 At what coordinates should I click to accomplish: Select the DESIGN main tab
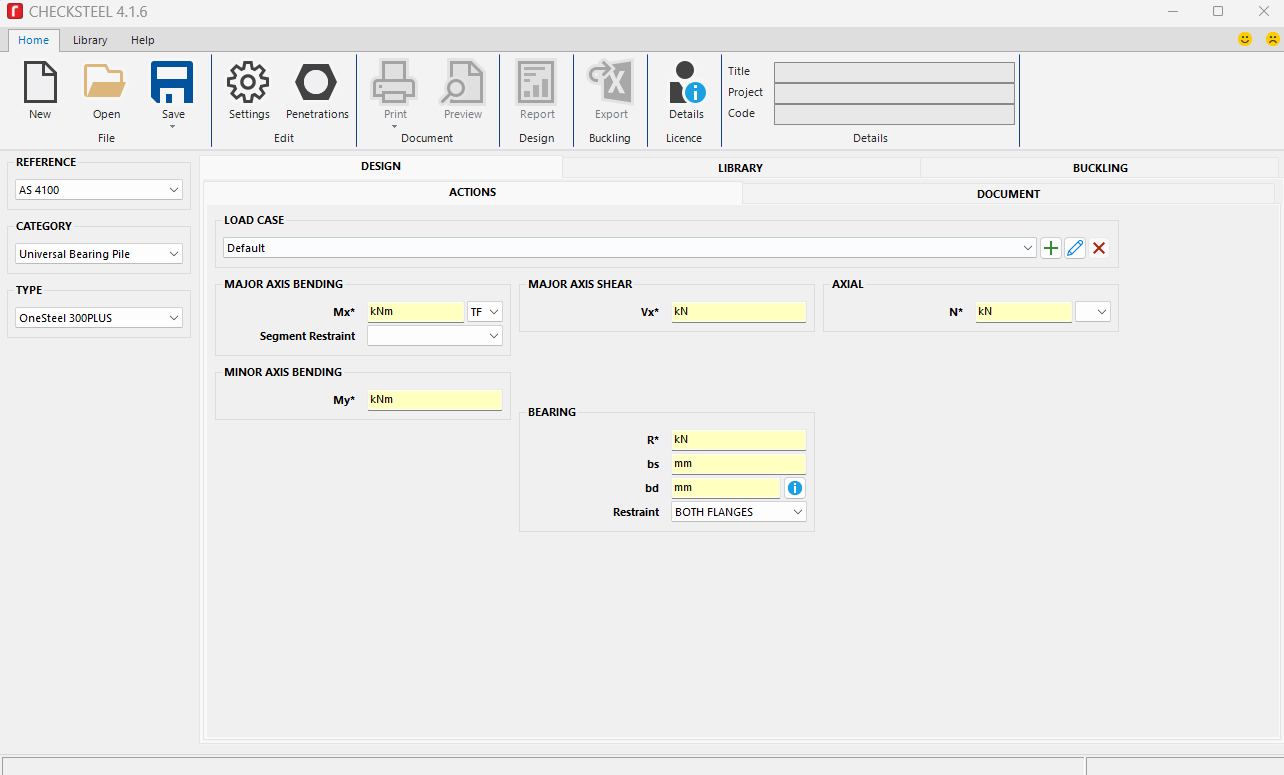381,167
